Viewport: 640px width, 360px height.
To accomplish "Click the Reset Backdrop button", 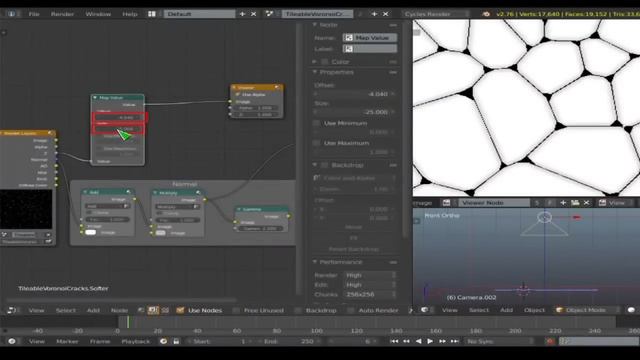I will click(353, 249).
